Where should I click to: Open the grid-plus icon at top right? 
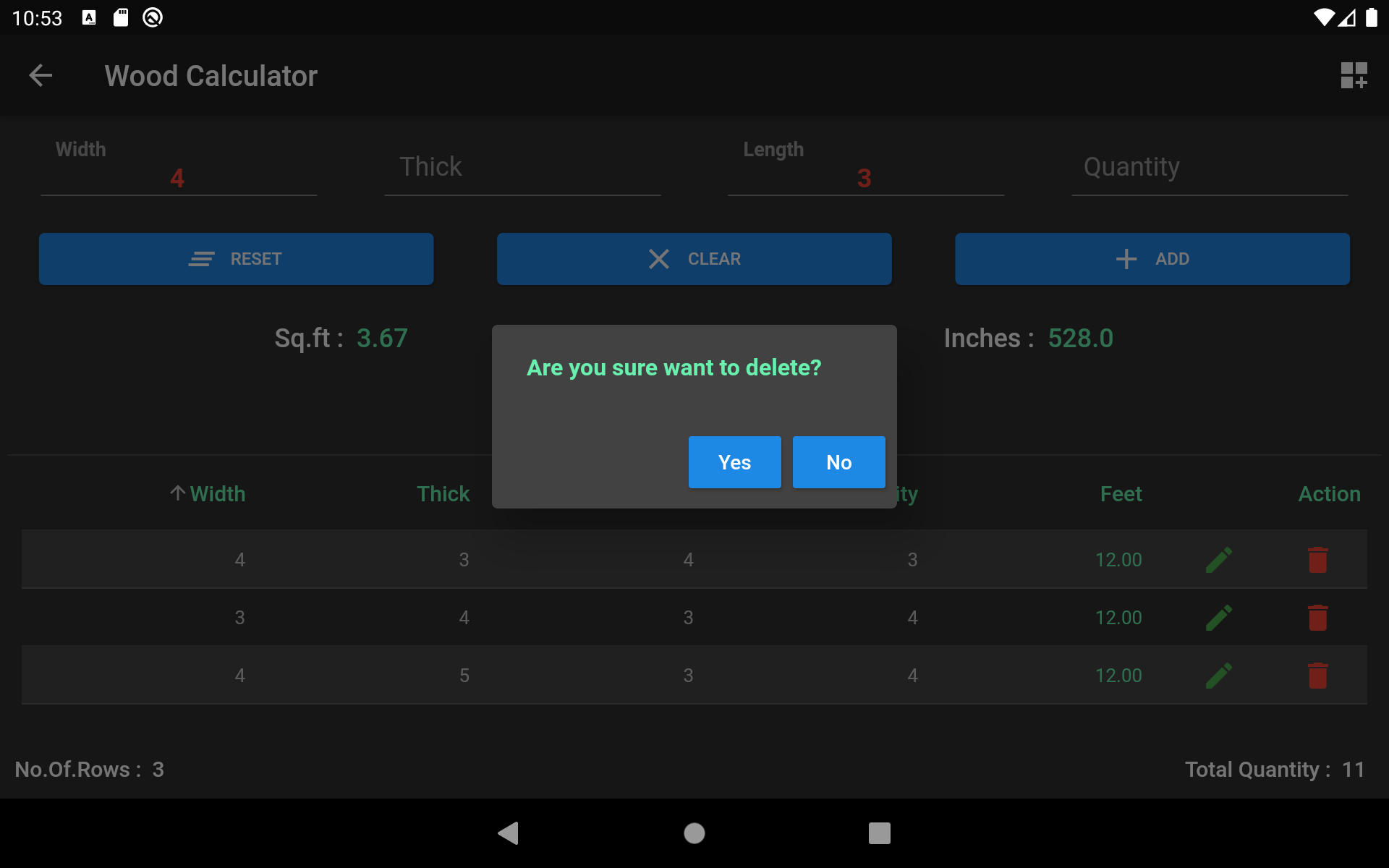[x=1353, y=75]
